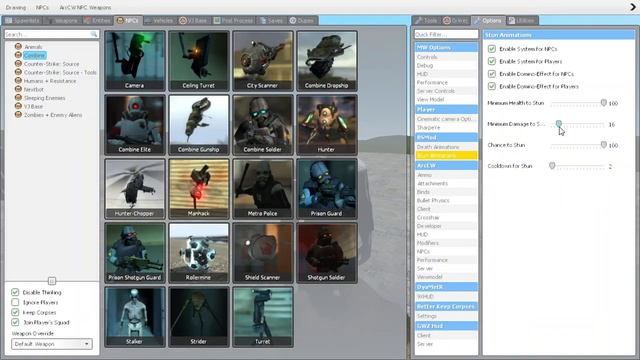Screen dimensions: 640x360
Task: Switch to the Weapons tab
Action: 62,20
